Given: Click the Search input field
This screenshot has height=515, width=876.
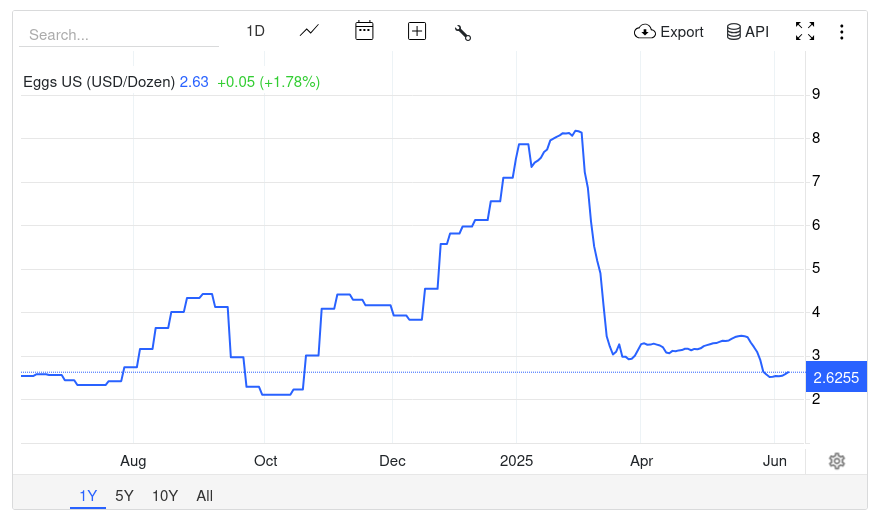Looking at the screenshot, I should (x=118, y=35).
